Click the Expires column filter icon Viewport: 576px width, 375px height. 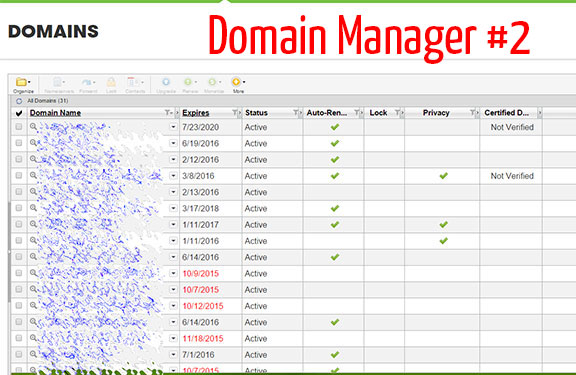pyautogui.click(x=235, y=113)
